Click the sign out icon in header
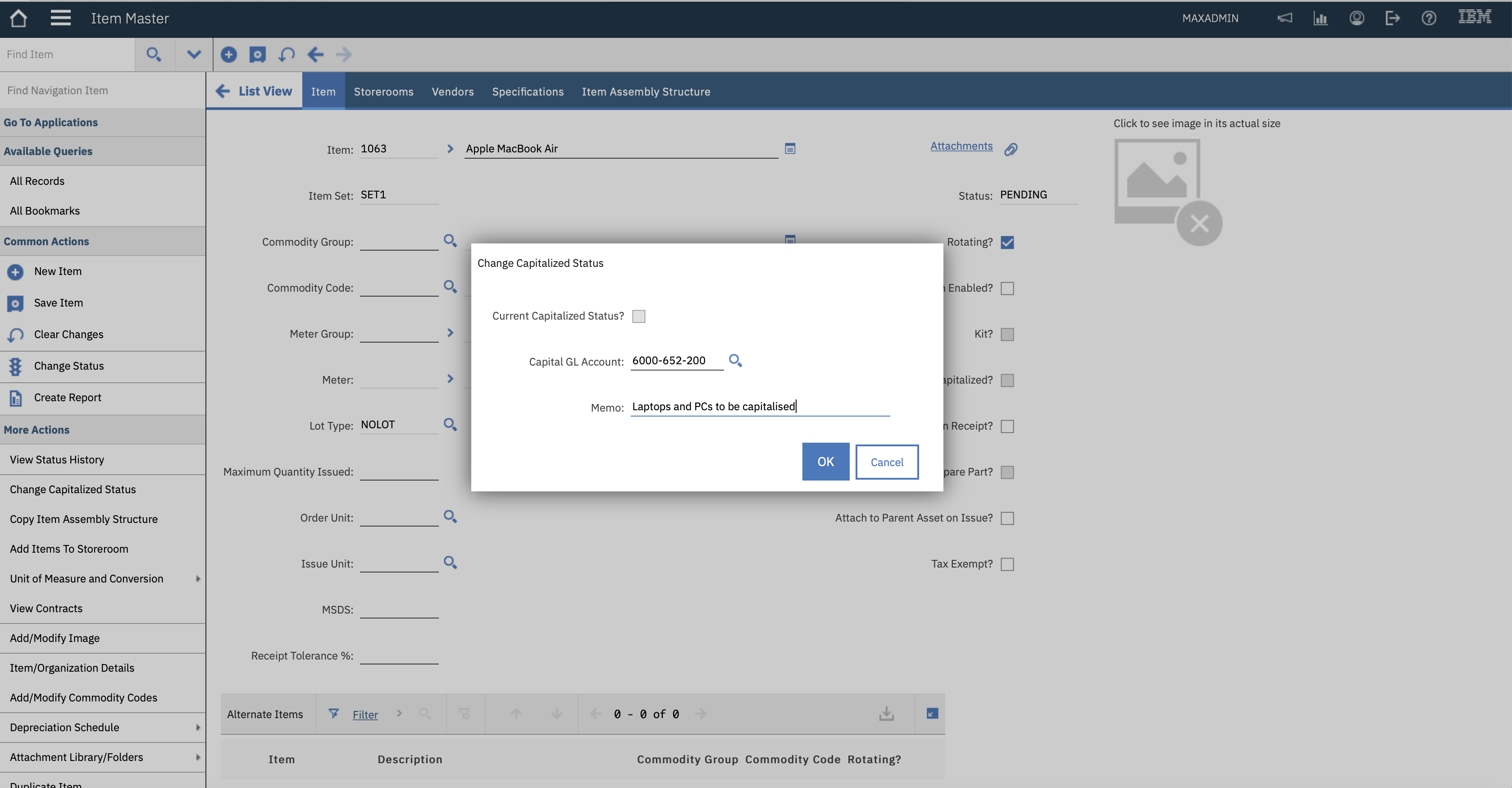 pyautogui.click(x=1392, y=18)
